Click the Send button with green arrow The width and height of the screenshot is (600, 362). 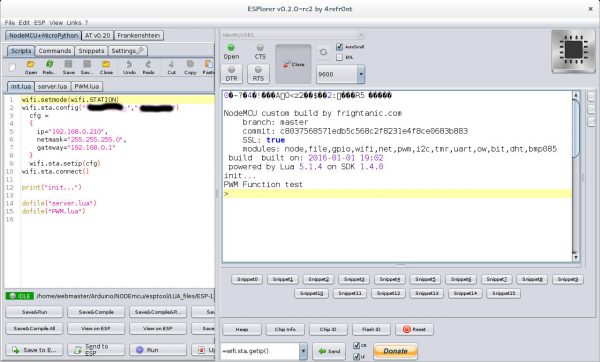(329, 351)
